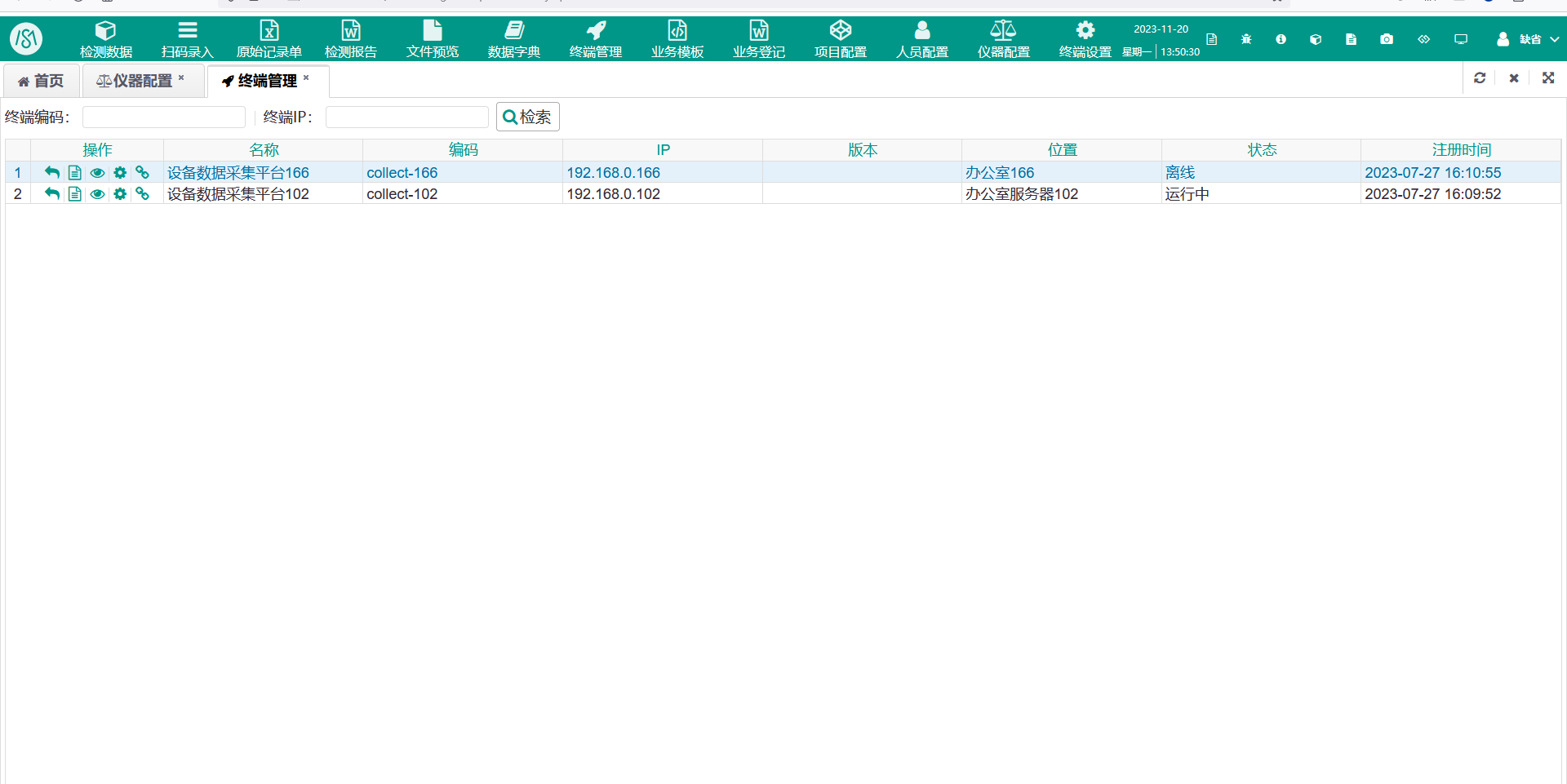Image resolution: width=1567 pixels, height=784 pixels.
Task: Select the 设备数据采集平台102 cell
Action: tap(264, 193)
